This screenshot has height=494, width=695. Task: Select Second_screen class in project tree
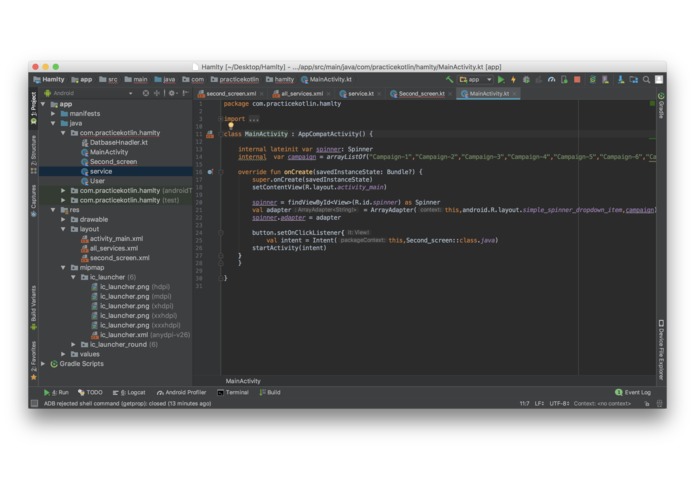(x=109, y=162)
